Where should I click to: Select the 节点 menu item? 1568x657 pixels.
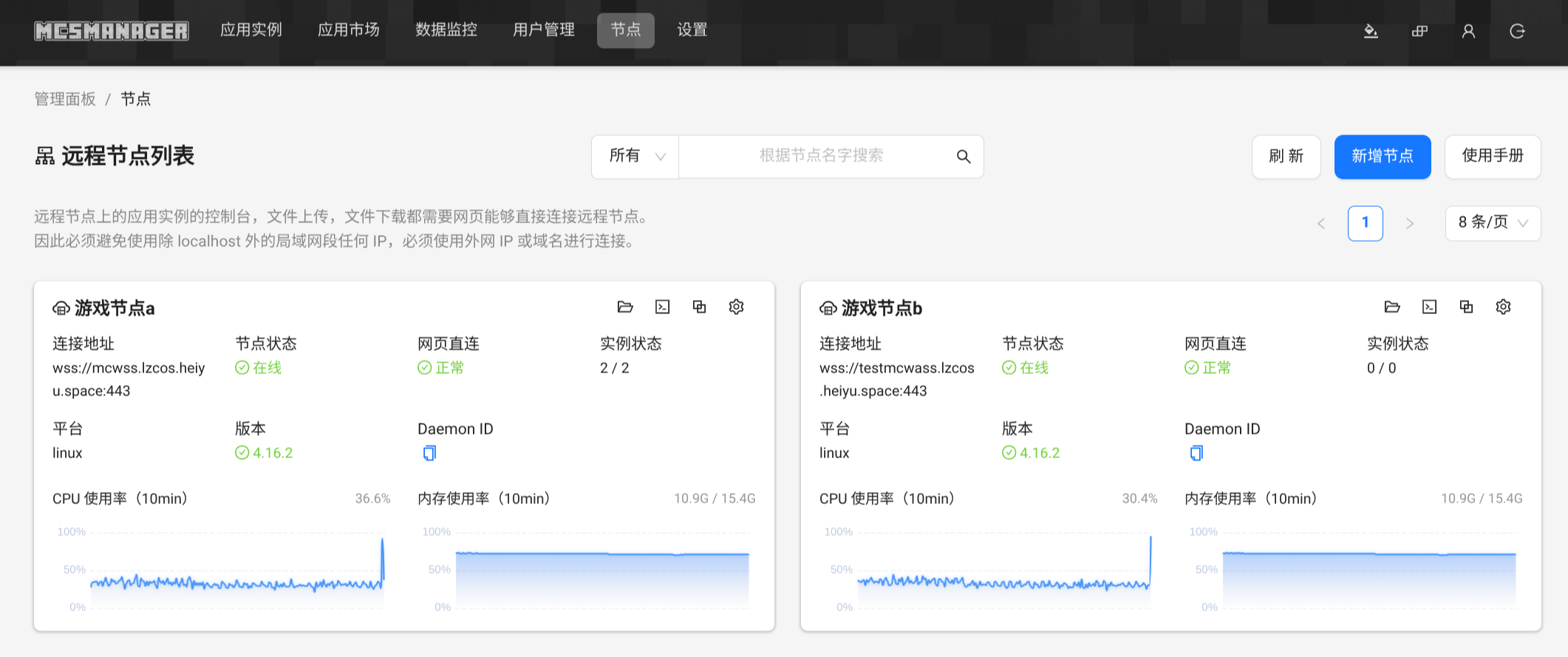click(626, 30)
